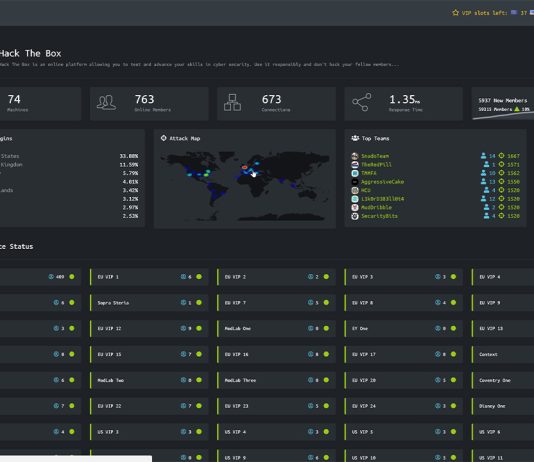The width and height of the screenshot is (534, 462).
Task: Click the 74 Machines stat card
Action: pos(41,103)
